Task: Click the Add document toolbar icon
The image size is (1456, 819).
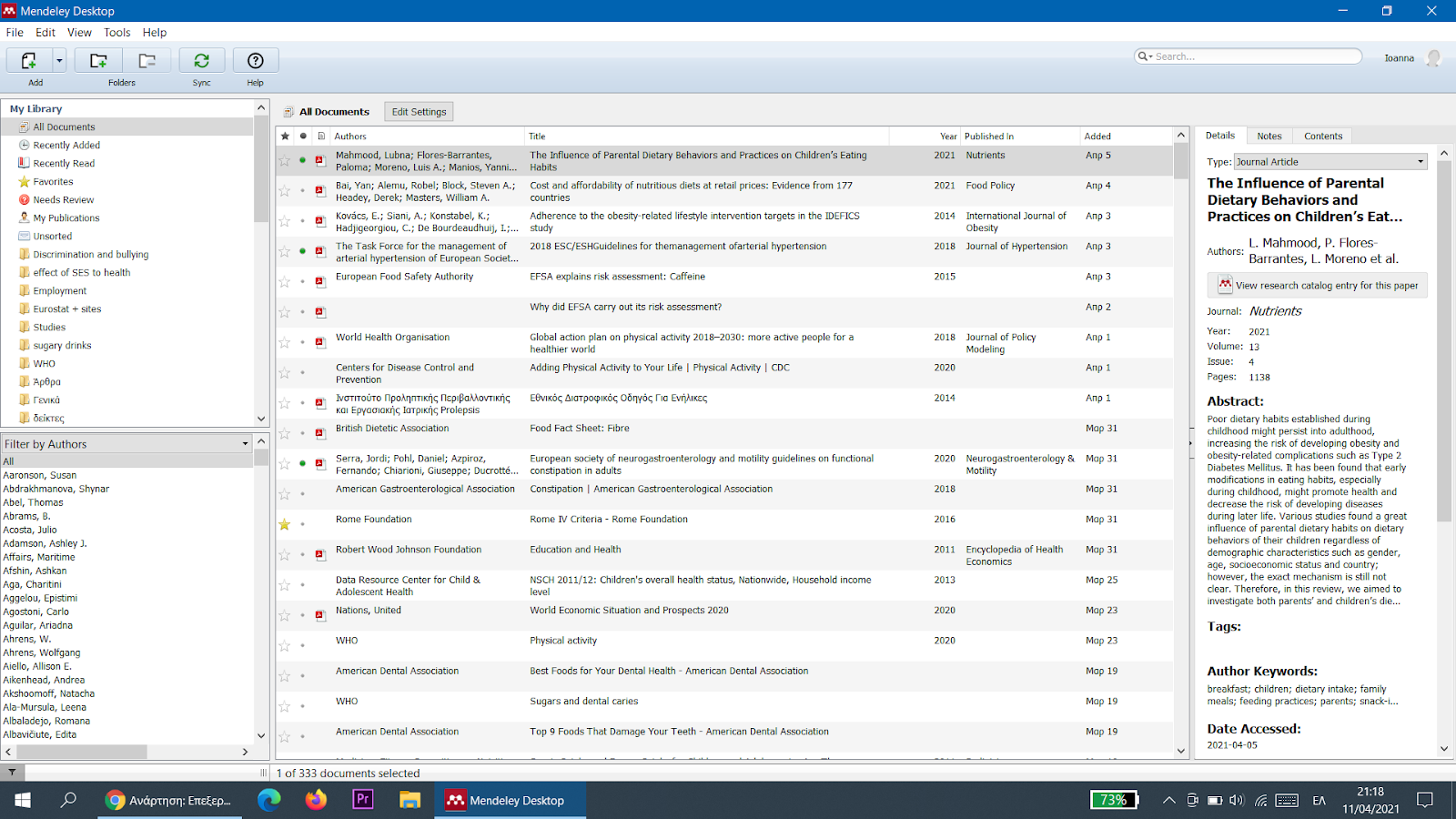Action: tap(29, 61)
